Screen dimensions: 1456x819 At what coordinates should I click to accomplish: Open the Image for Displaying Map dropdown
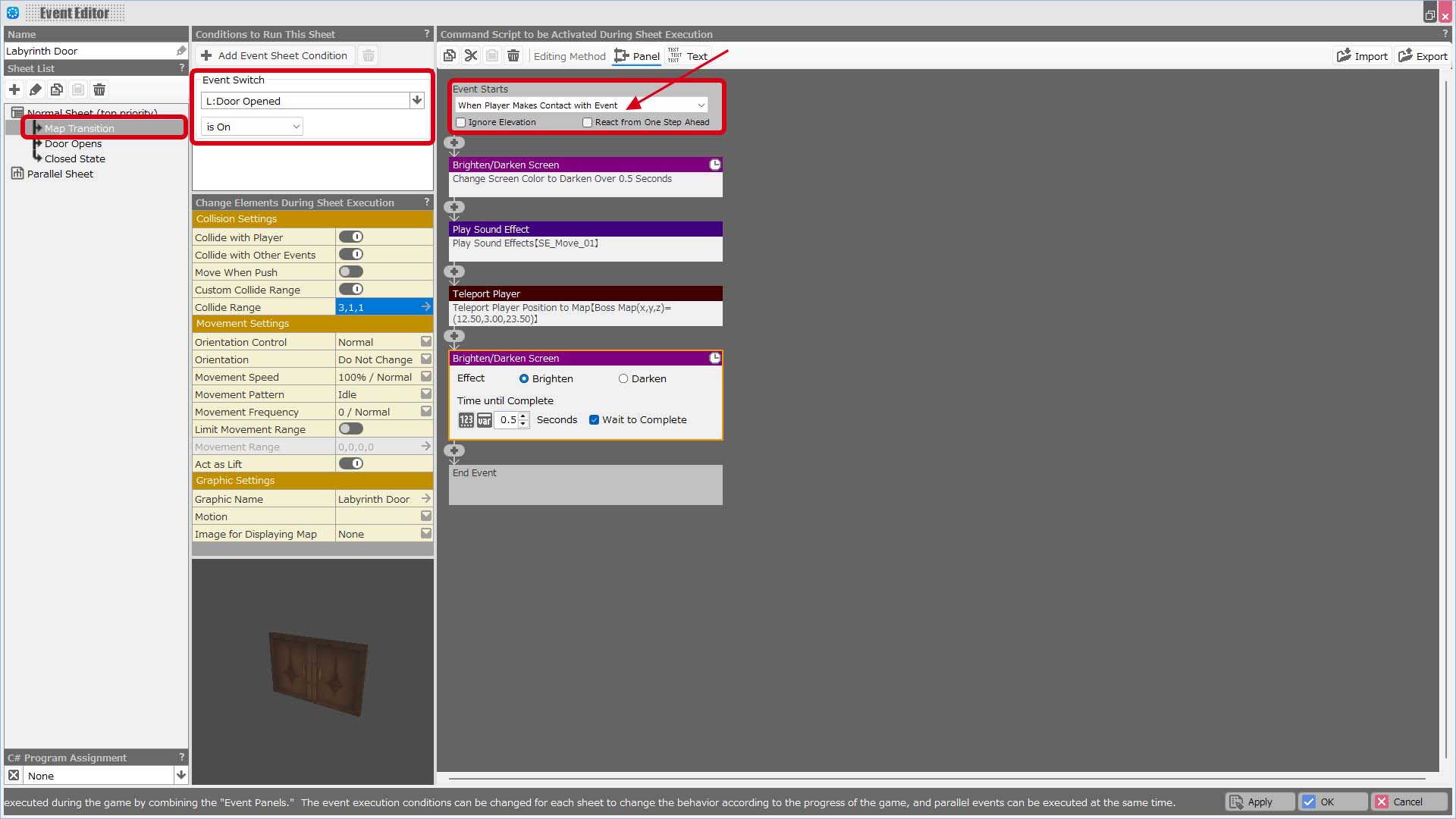tap(425, 534)
